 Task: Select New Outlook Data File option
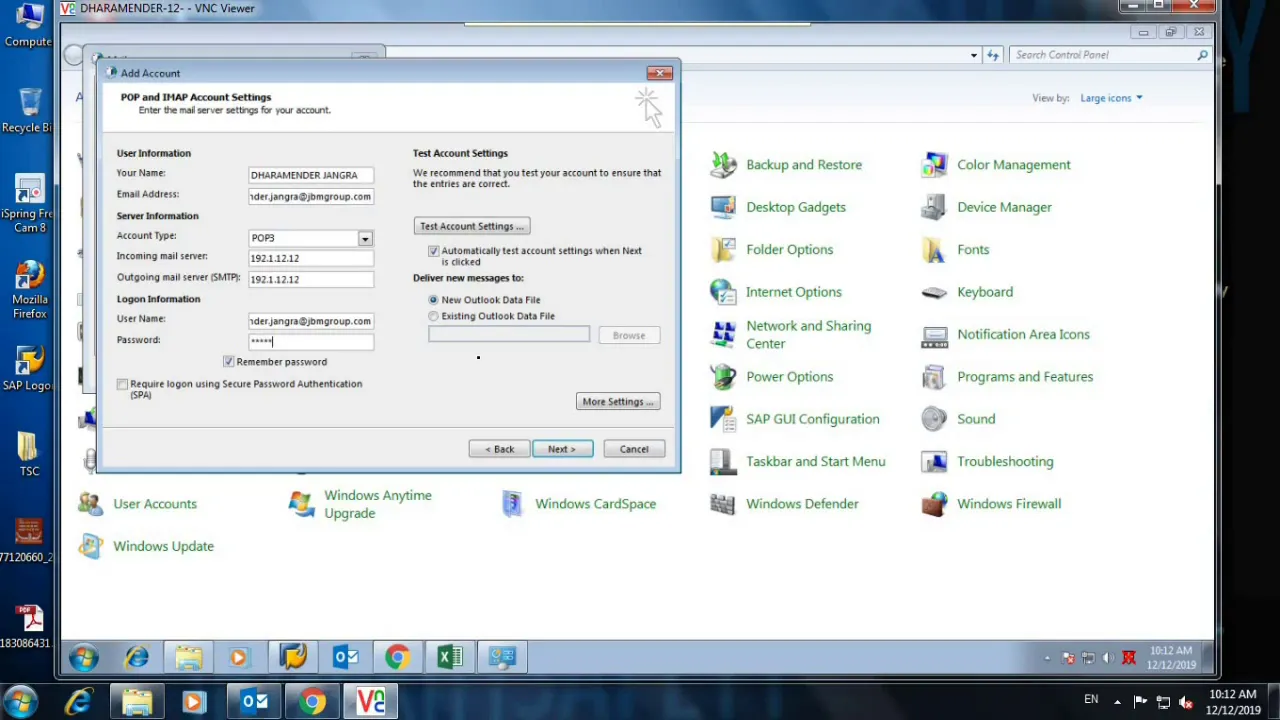[x=433, y=300]
